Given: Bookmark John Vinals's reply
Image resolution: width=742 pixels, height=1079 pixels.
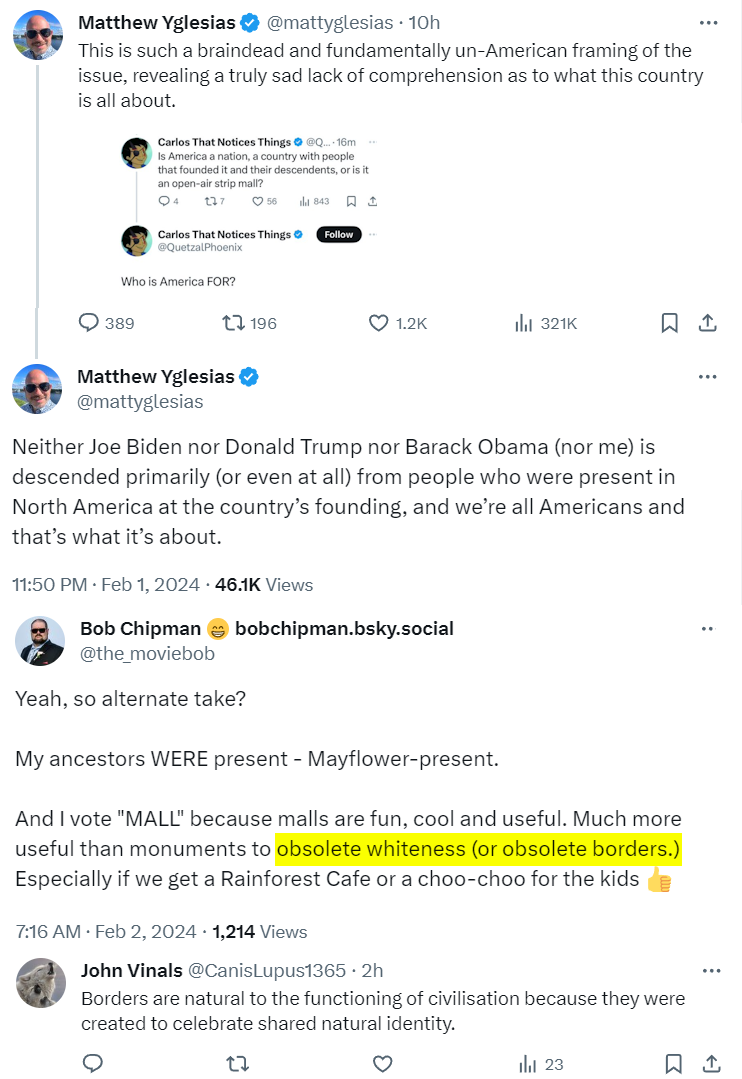Looking at the screenshot, I should tap(674, 1063).
